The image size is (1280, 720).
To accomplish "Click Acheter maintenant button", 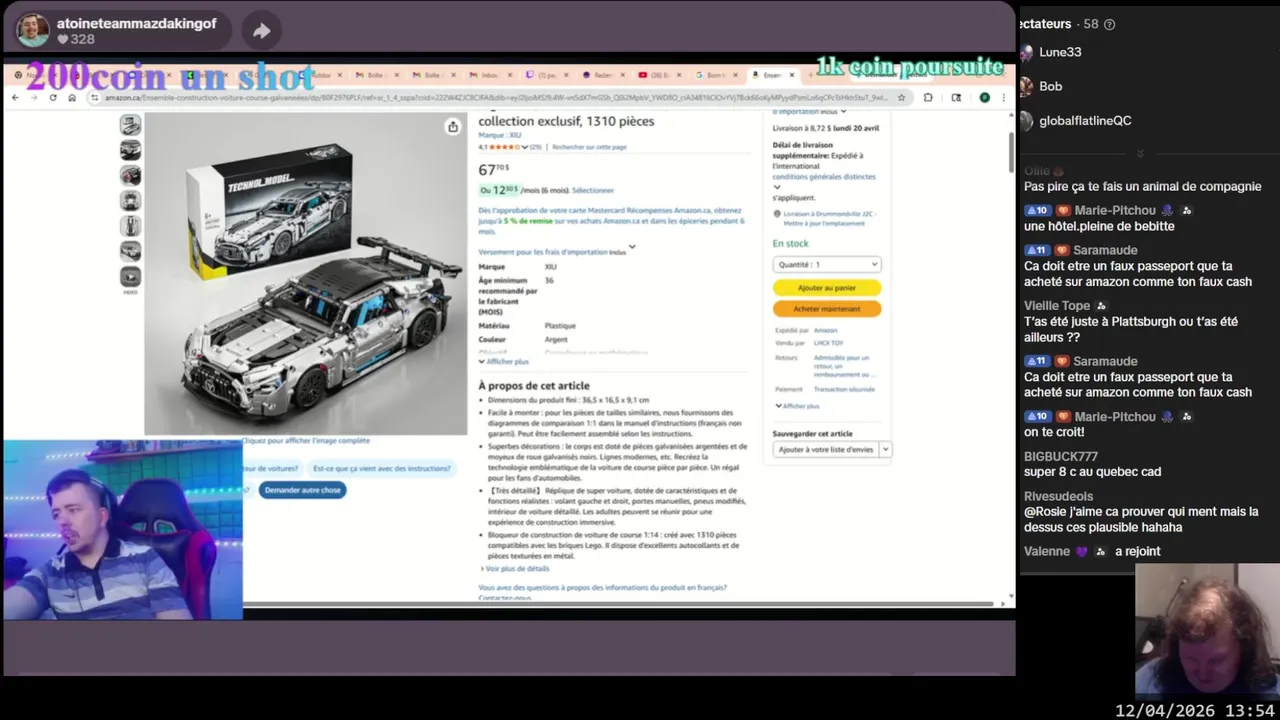I will (827, 309).
